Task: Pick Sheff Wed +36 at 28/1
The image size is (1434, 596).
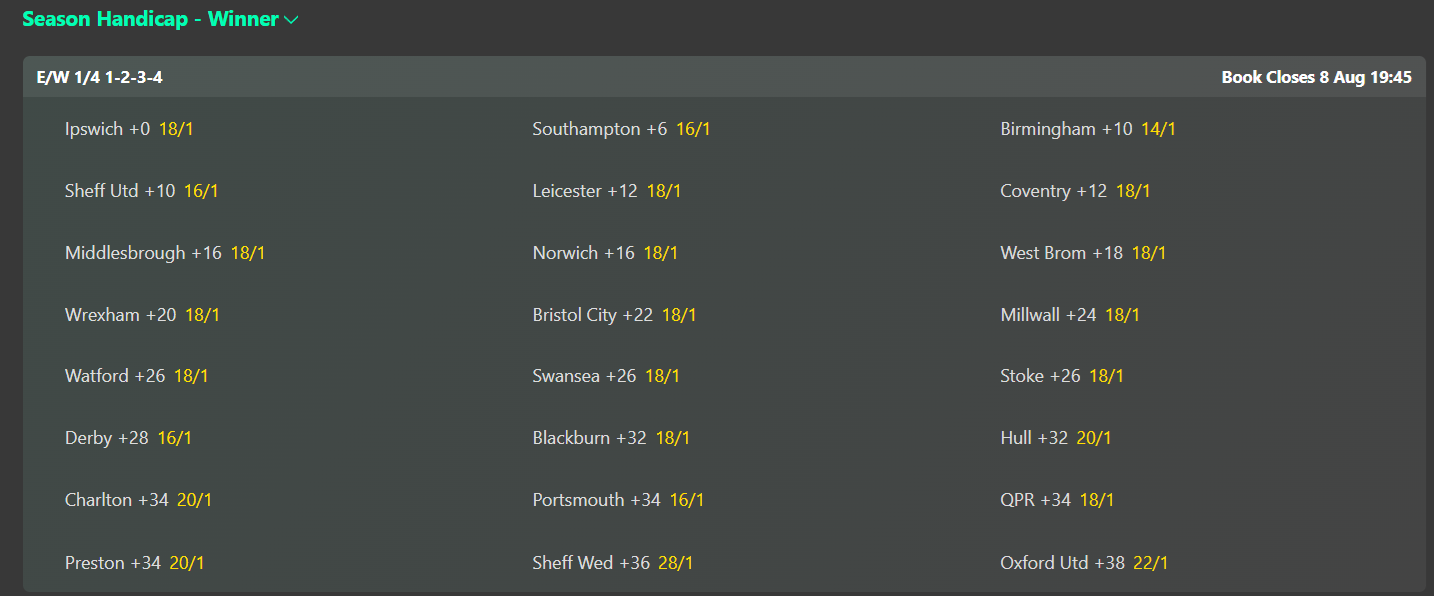Action: coord(613,563)
